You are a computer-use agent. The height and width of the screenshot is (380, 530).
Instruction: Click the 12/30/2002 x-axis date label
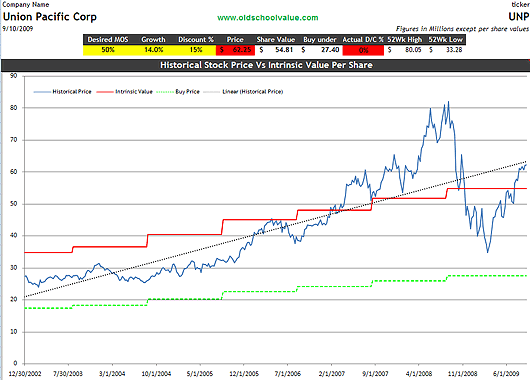[x=25, y=374]
